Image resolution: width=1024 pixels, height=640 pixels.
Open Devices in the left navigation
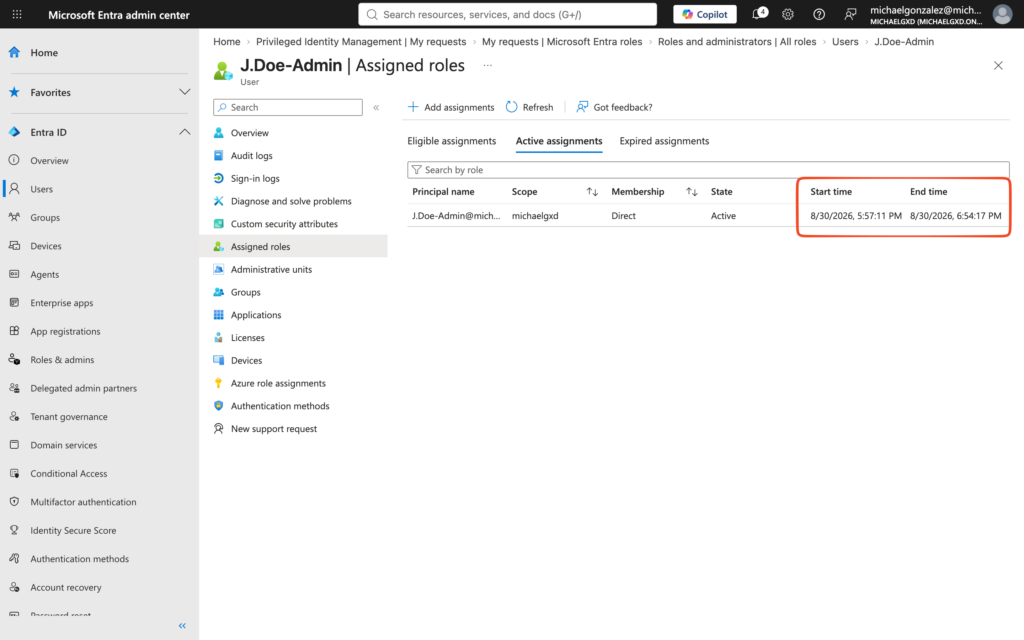click(x=46, y=246)
